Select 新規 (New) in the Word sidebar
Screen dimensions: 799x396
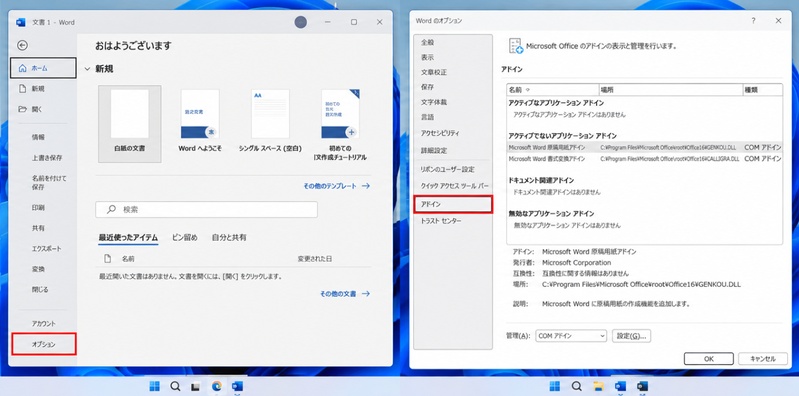point(38,89)
